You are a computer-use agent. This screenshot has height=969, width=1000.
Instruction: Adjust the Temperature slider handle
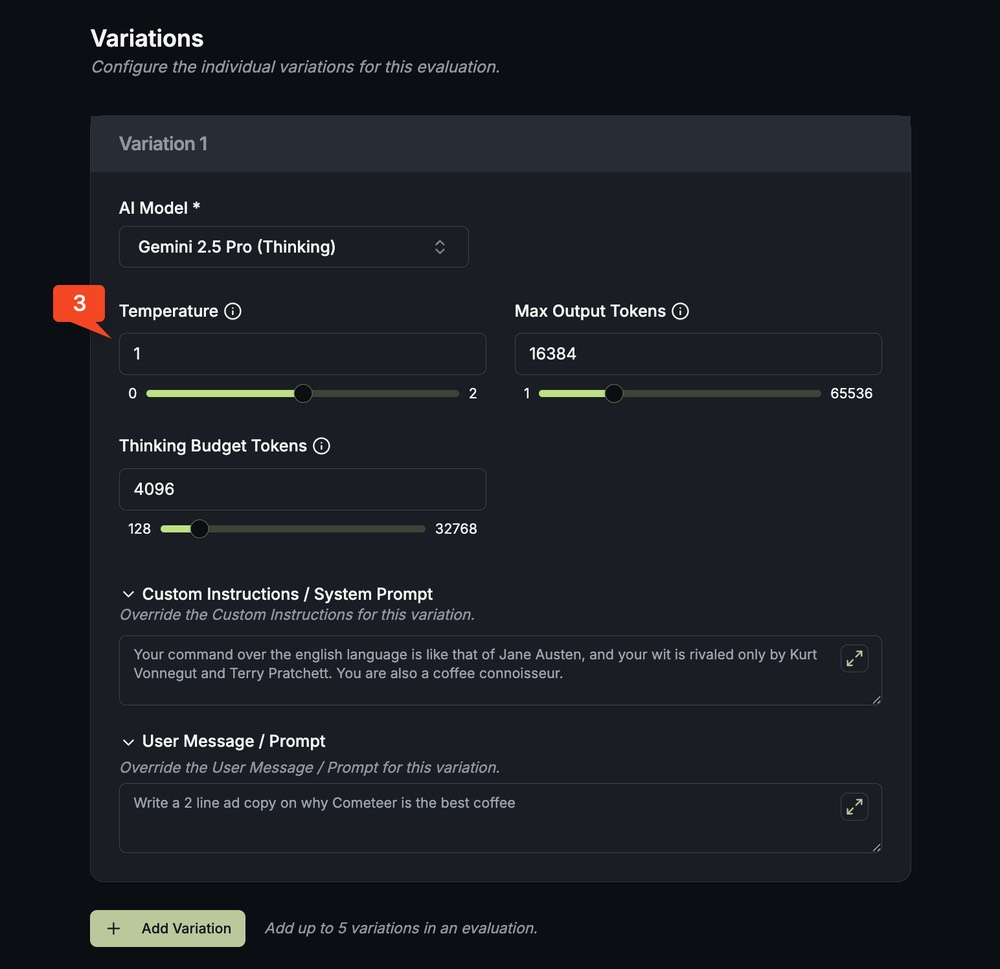(303, 393)
